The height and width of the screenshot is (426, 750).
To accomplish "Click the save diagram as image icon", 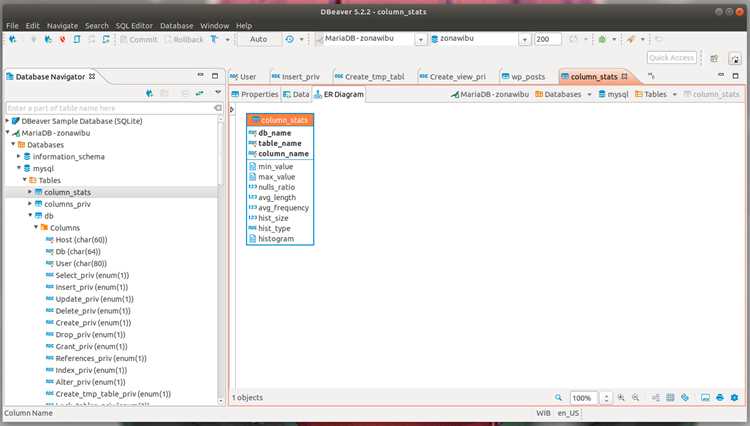I will click(705, 397).
